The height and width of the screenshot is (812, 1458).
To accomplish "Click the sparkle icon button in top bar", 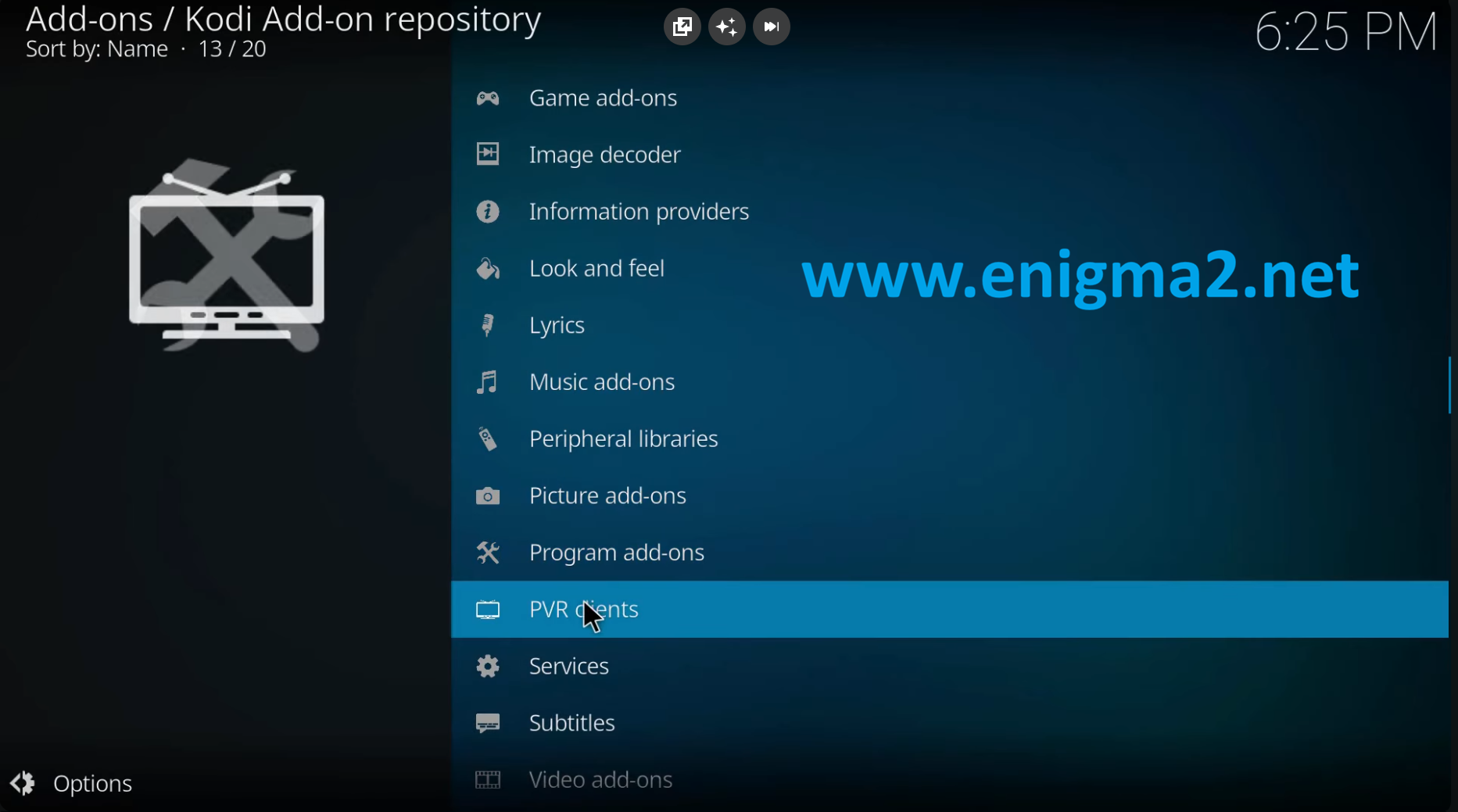I will click(x=727, y=27).
